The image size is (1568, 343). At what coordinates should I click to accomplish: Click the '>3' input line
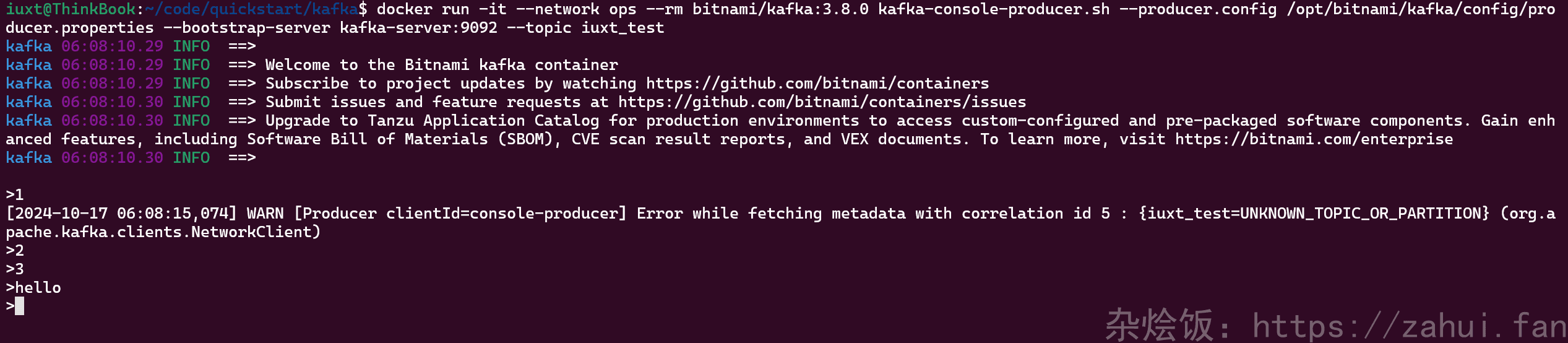[15, 269]
